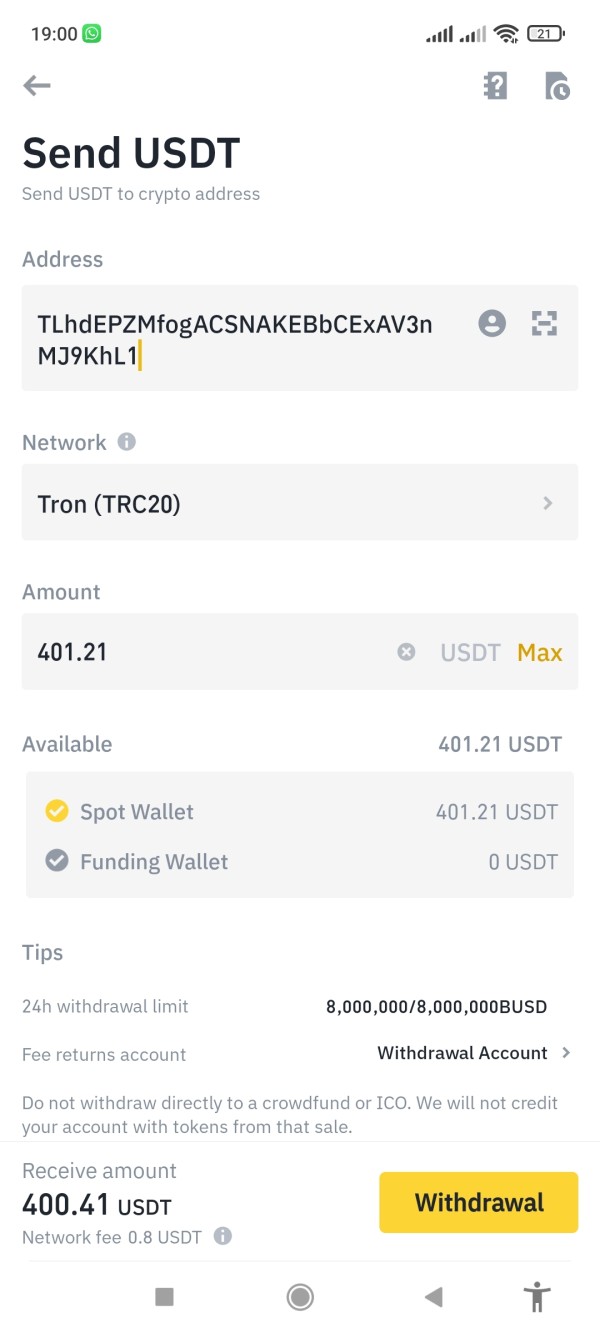The image size is (600, 1333).
Task: Open address book contact icon
Action: [492, 323]
